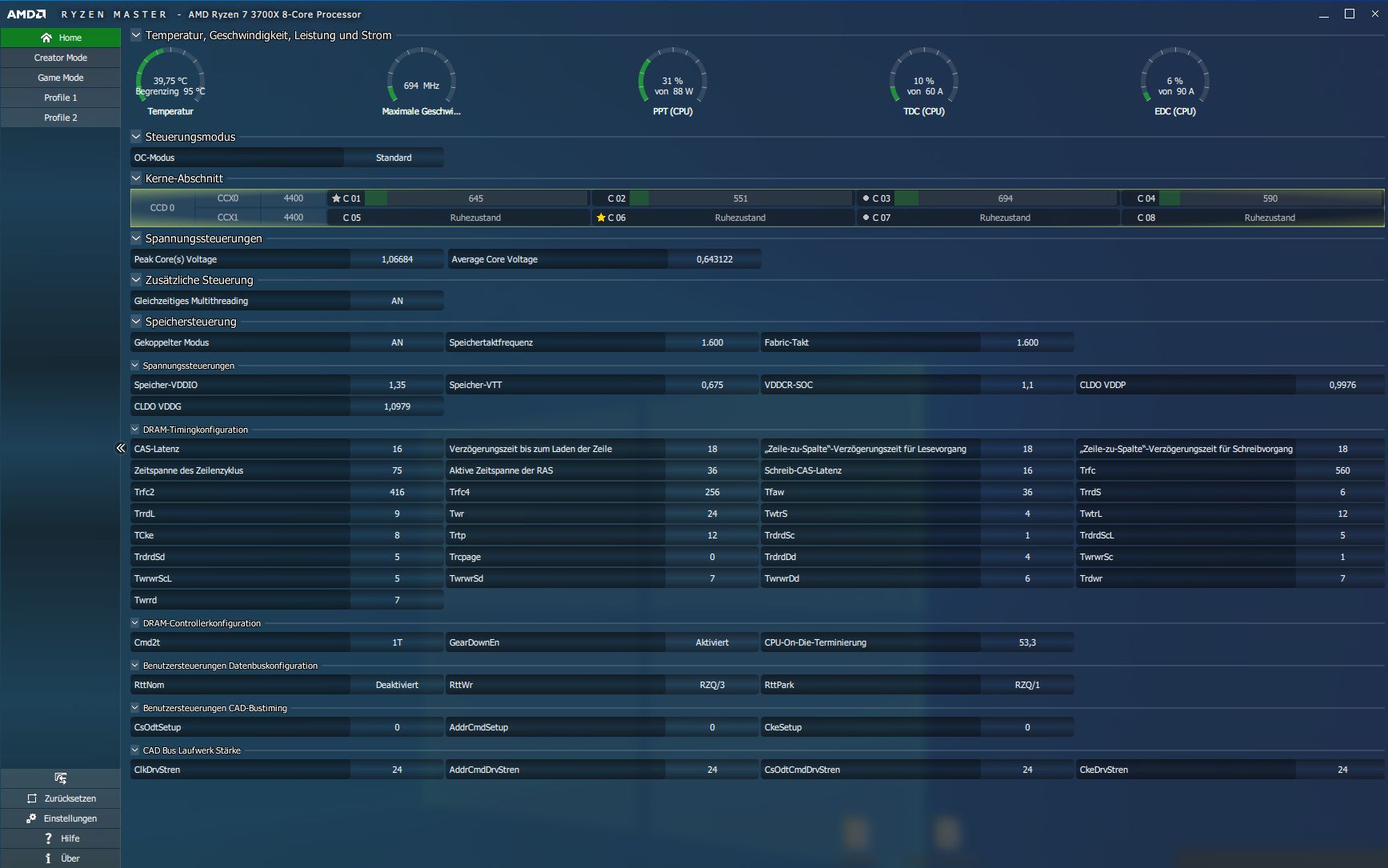Image resolution: width=1388 pixels, height=868 pixels.
Task: Click the Average Core Voltage value 0,643122
Action: 714,259
